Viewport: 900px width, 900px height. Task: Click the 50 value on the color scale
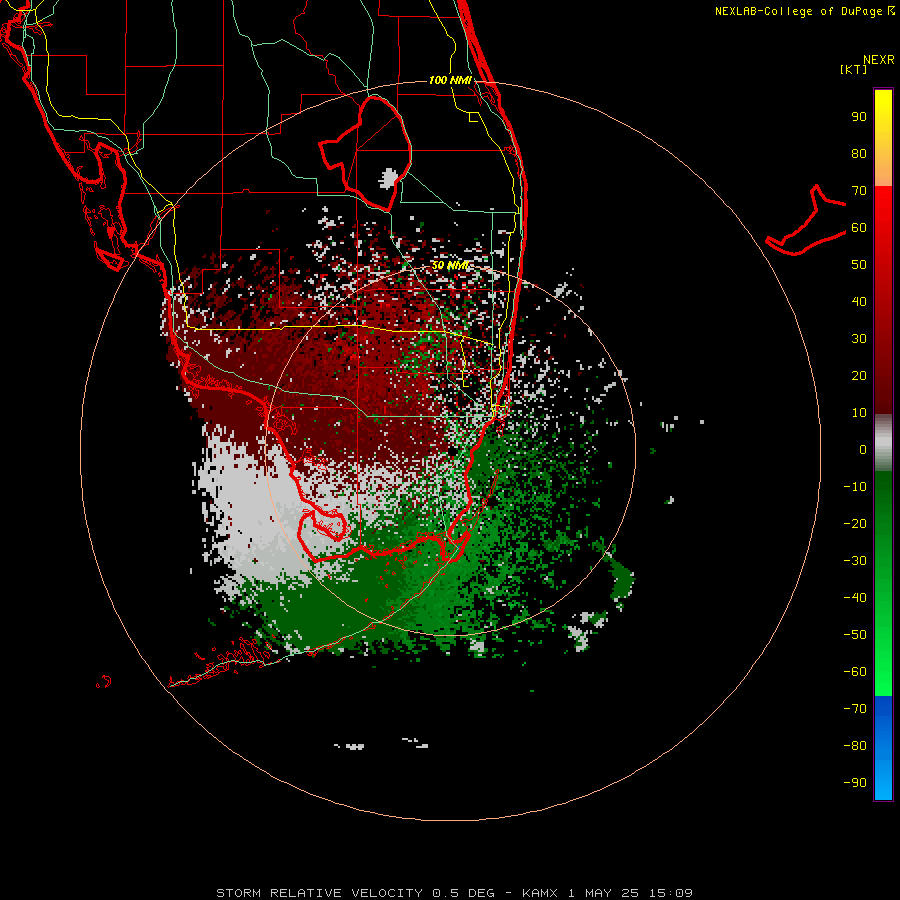coord(859,265)
